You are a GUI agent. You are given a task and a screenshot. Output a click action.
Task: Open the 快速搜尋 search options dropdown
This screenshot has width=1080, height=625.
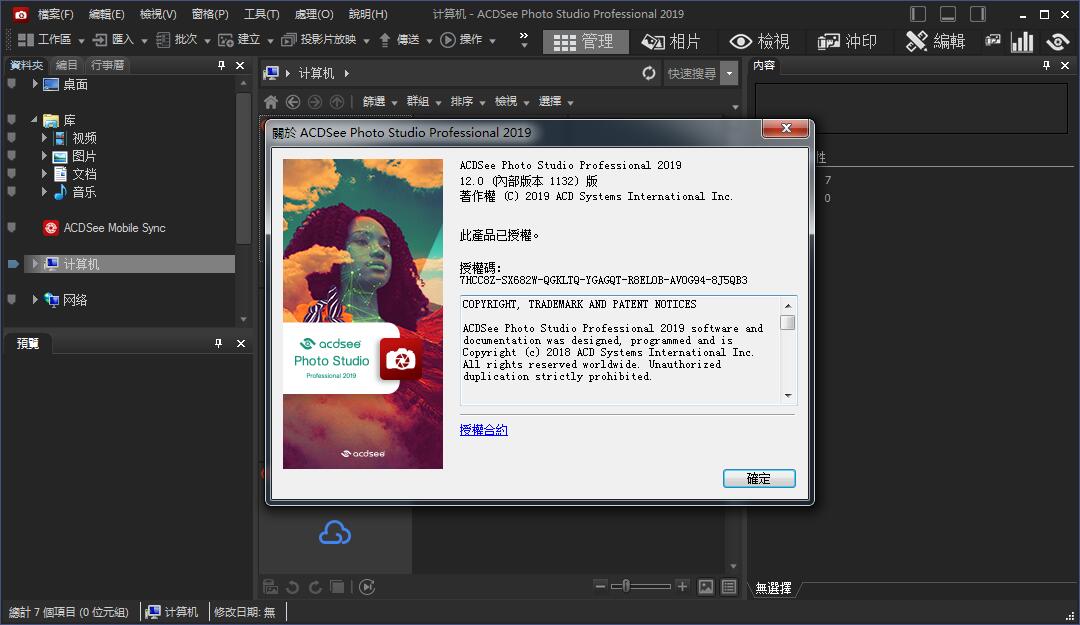point(730,73)
